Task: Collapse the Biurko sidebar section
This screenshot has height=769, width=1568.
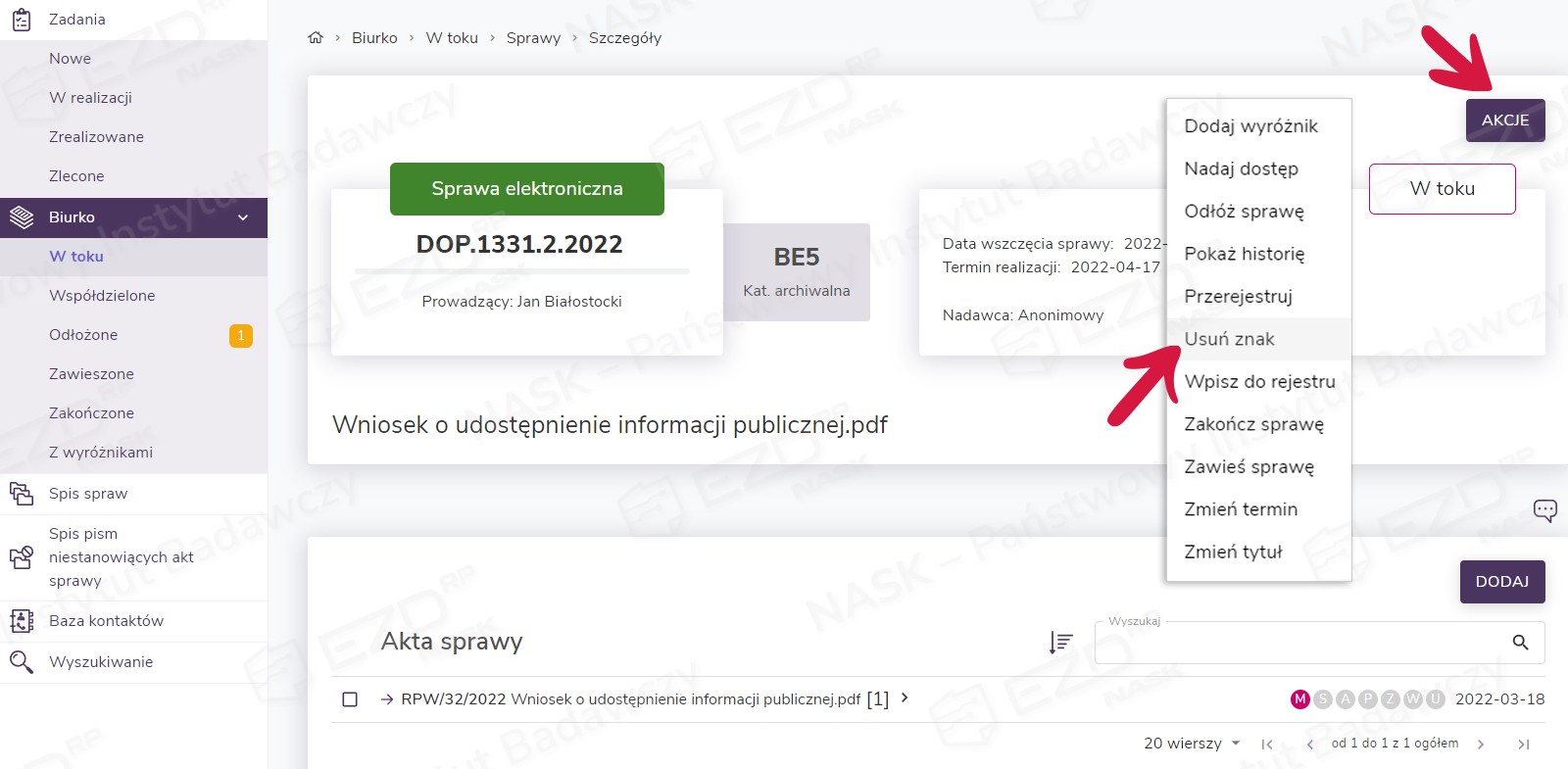Action: (x=243, y=217)
